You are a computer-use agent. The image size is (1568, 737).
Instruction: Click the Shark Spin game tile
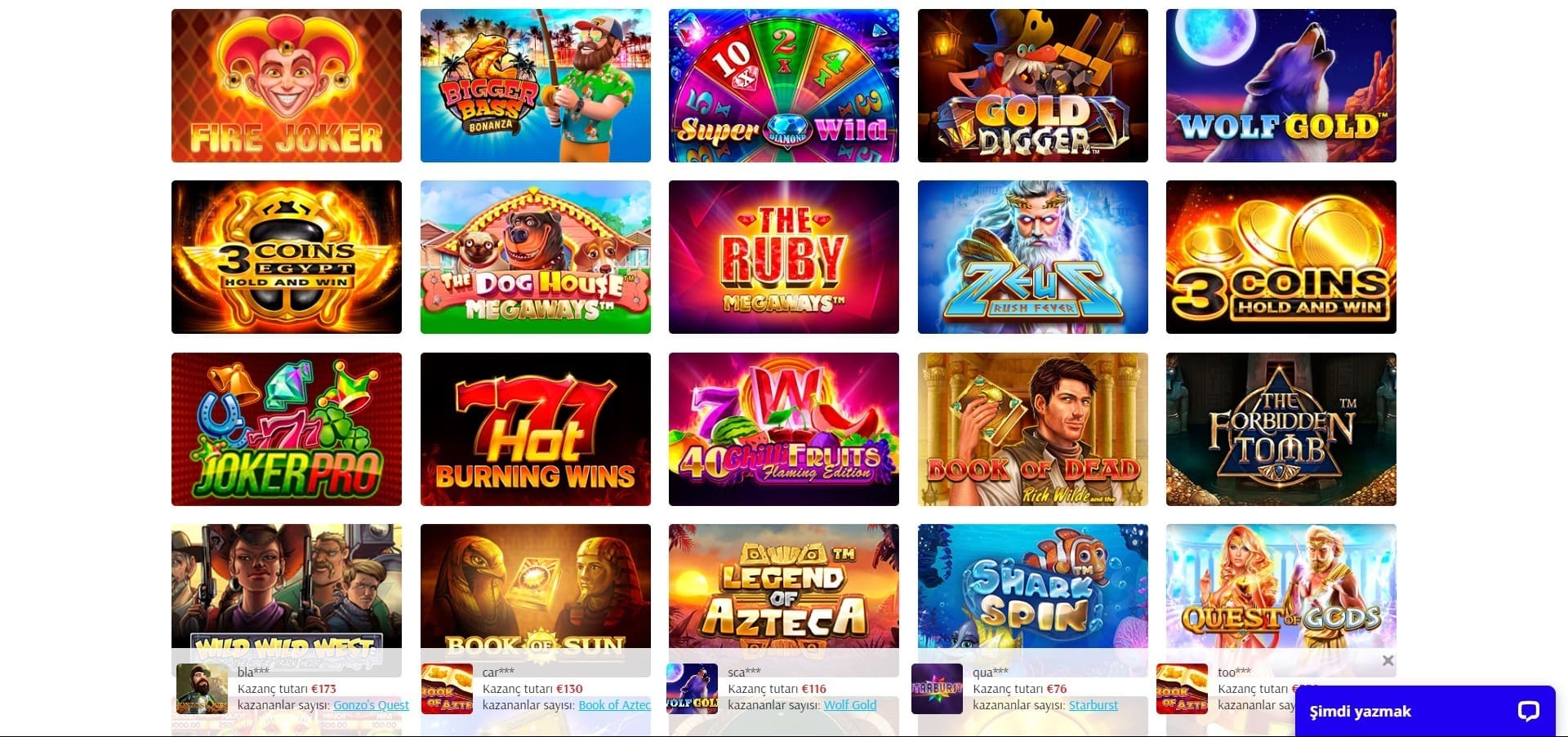pos(1033,588)
